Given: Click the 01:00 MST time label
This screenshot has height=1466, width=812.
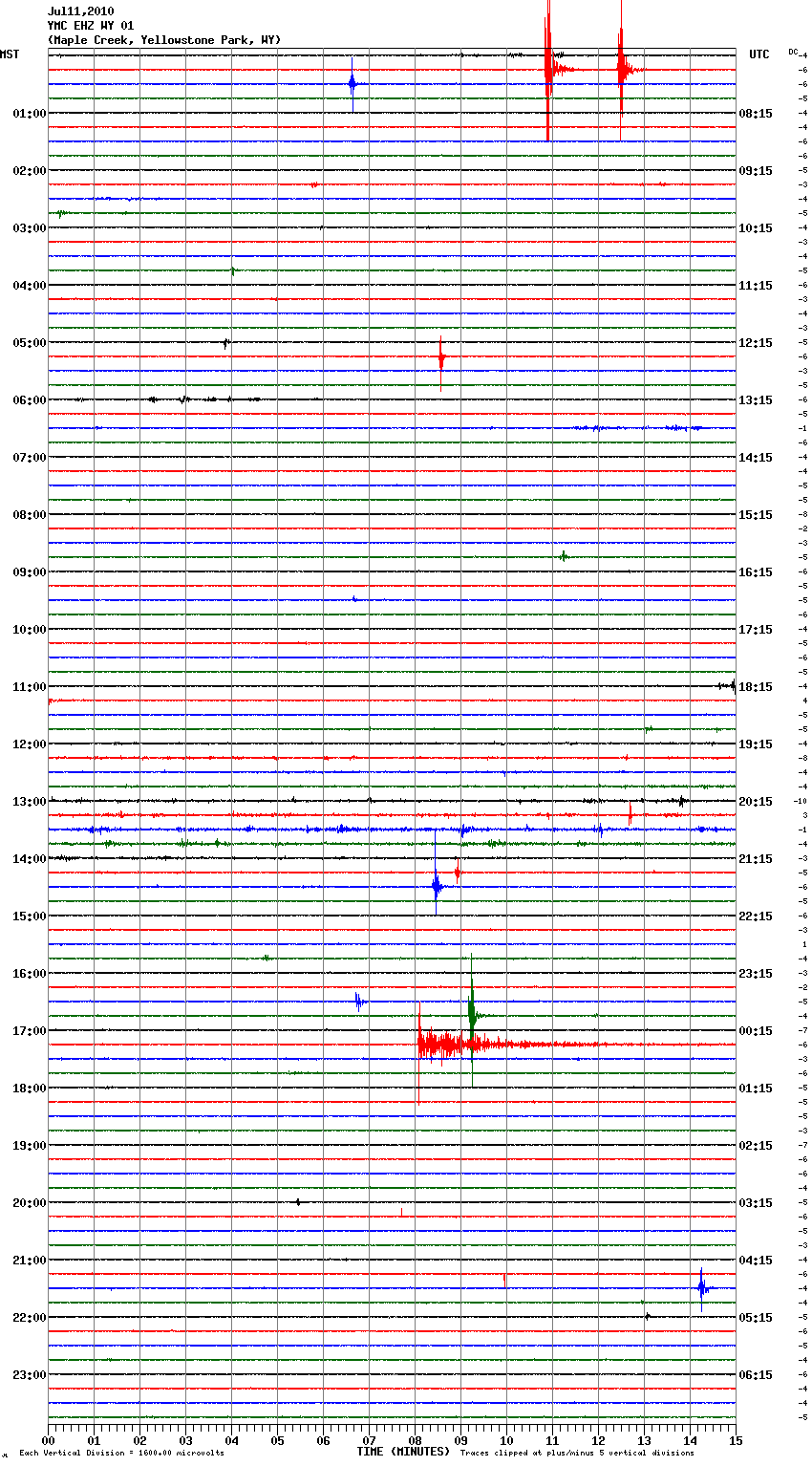Looking at the screenshot, I should (x=30, y=113).
